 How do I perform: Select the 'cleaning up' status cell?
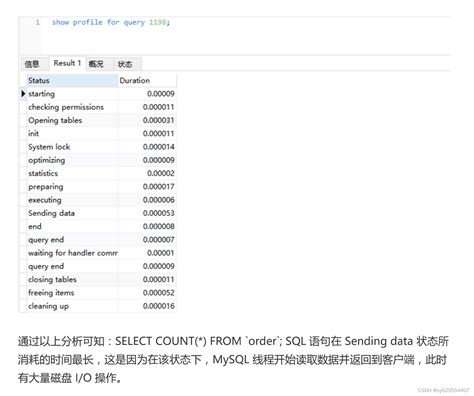tap(72, 306)
